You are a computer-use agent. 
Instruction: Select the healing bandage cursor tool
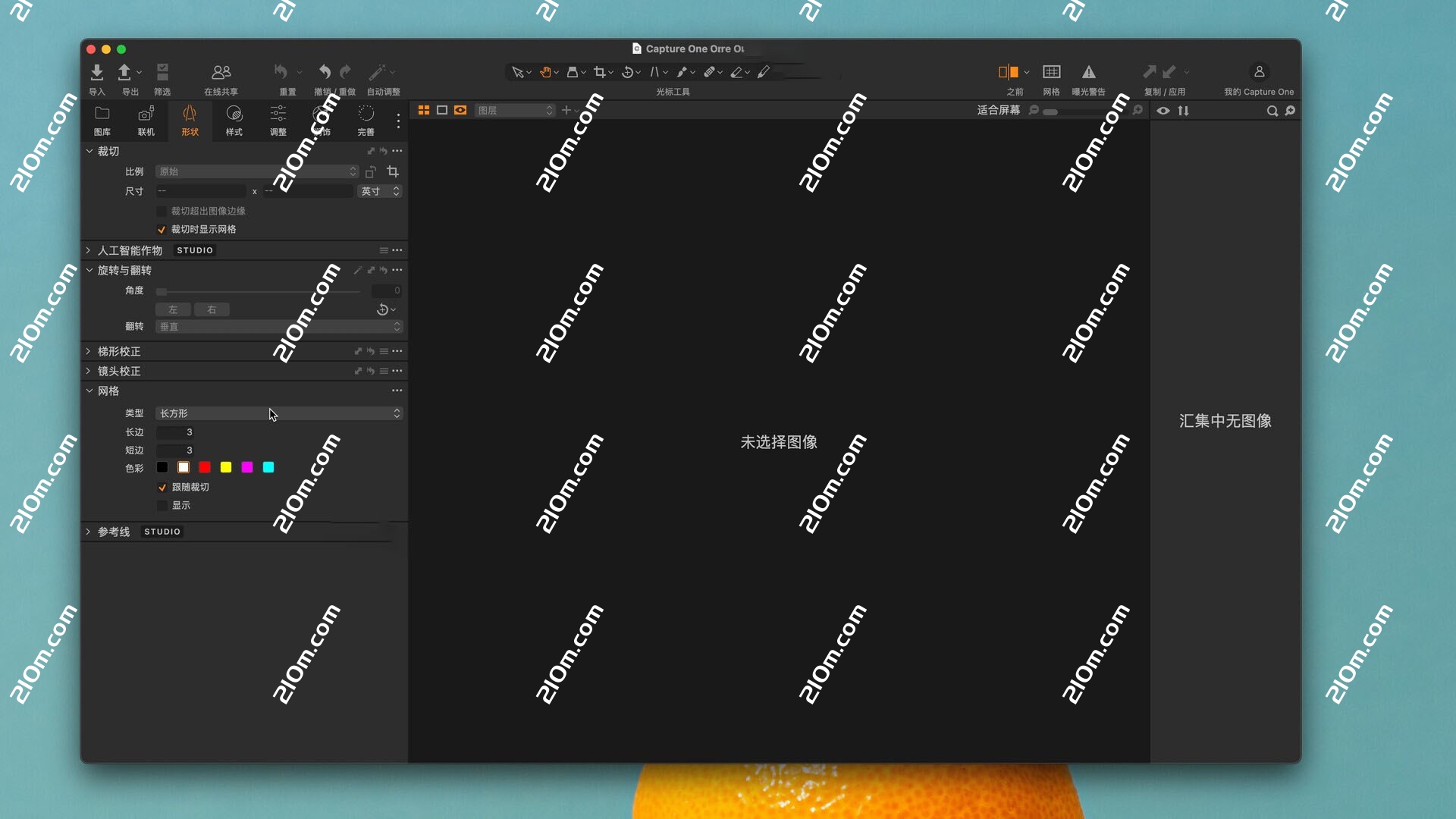[709, 72]
